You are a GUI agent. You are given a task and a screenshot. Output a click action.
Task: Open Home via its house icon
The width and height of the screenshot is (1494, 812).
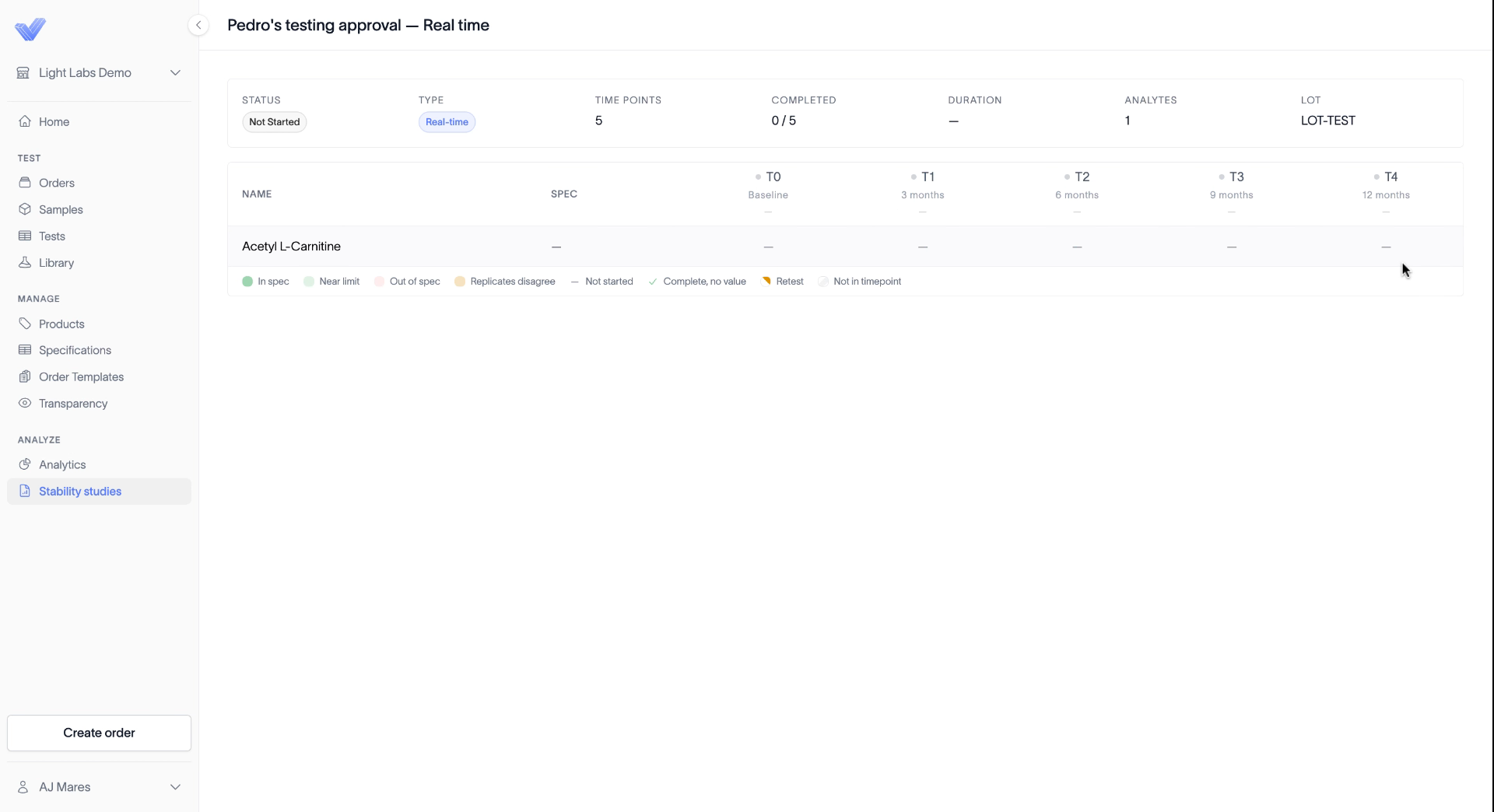click(x=25, y=121)
